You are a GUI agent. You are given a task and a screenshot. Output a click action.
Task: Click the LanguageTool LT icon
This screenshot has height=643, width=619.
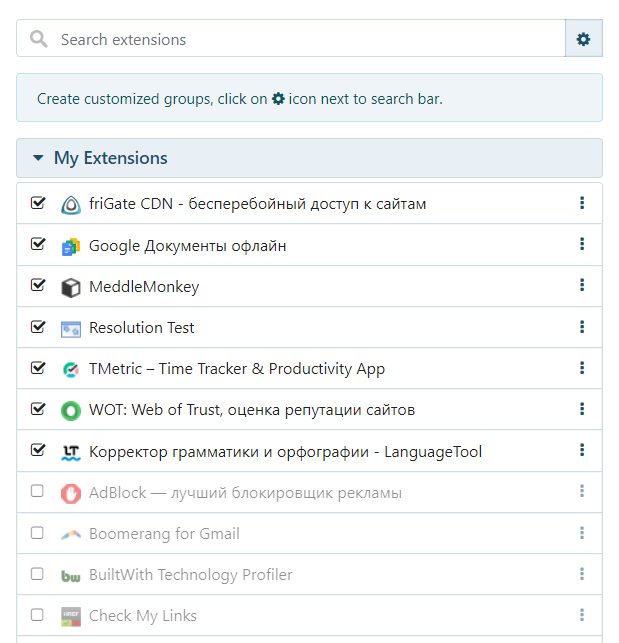[71, 452]
